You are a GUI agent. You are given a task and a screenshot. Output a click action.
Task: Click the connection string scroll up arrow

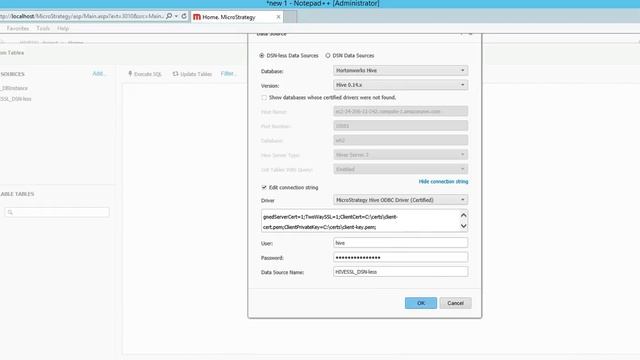coord(463,215)
